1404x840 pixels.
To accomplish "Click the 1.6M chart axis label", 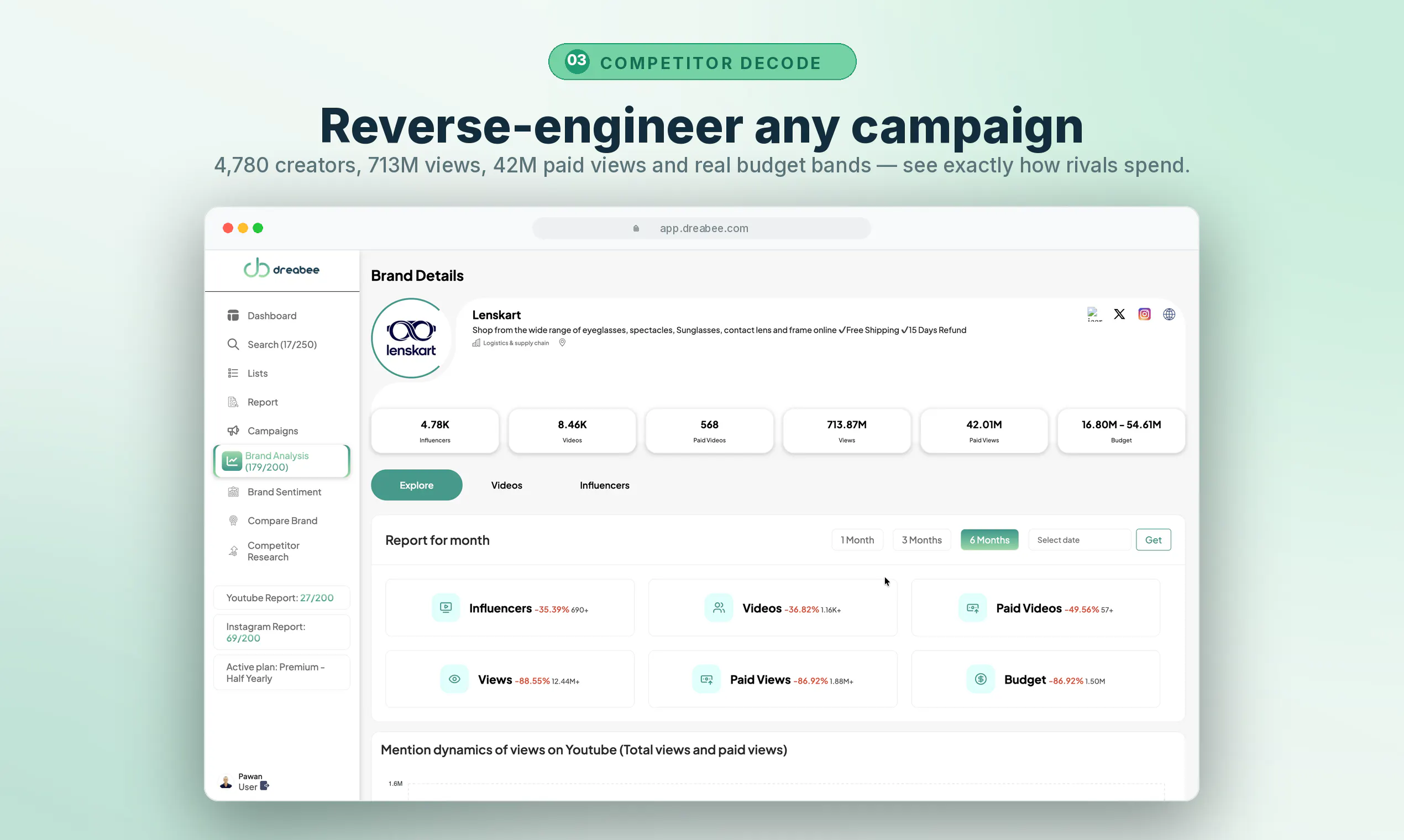I will tap(395, 784).
